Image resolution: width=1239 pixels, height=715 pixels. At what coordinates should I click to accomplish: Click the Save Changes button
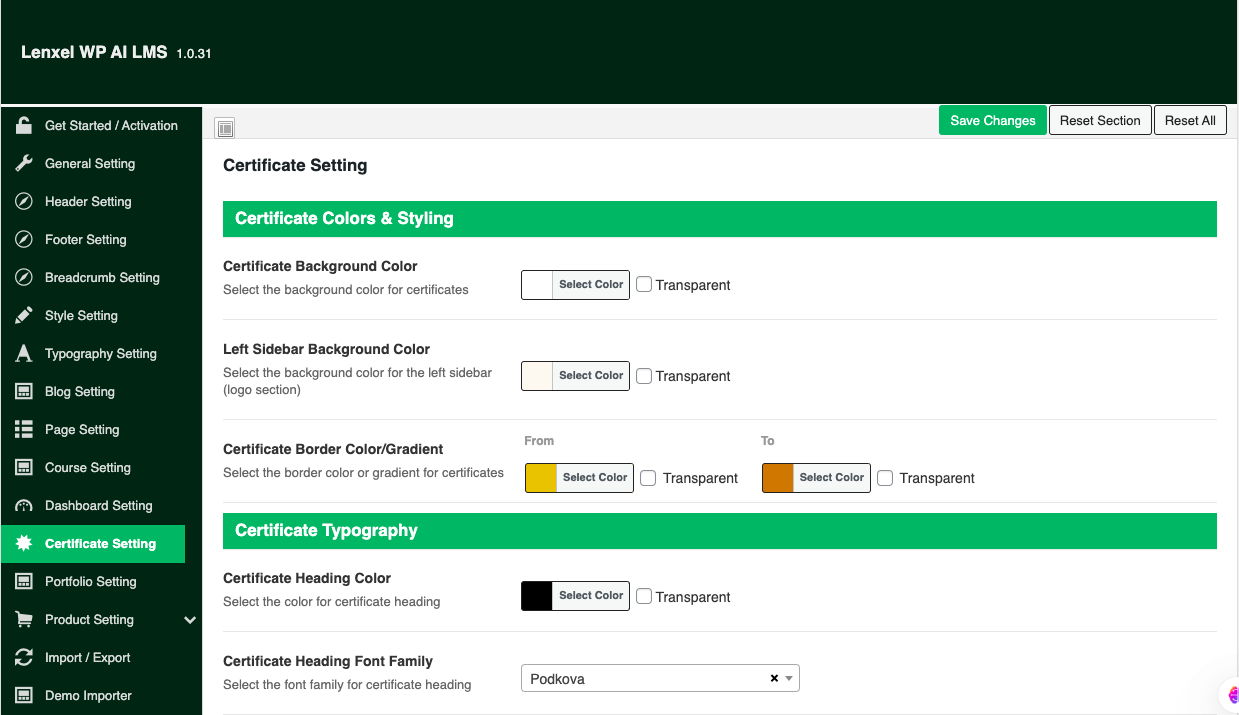click(993, 120)
